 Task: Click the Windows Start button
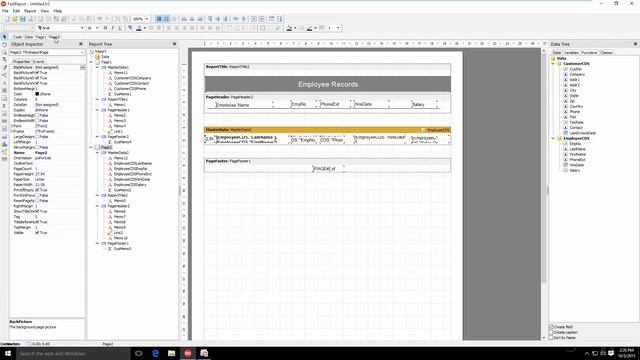point(8,353)
